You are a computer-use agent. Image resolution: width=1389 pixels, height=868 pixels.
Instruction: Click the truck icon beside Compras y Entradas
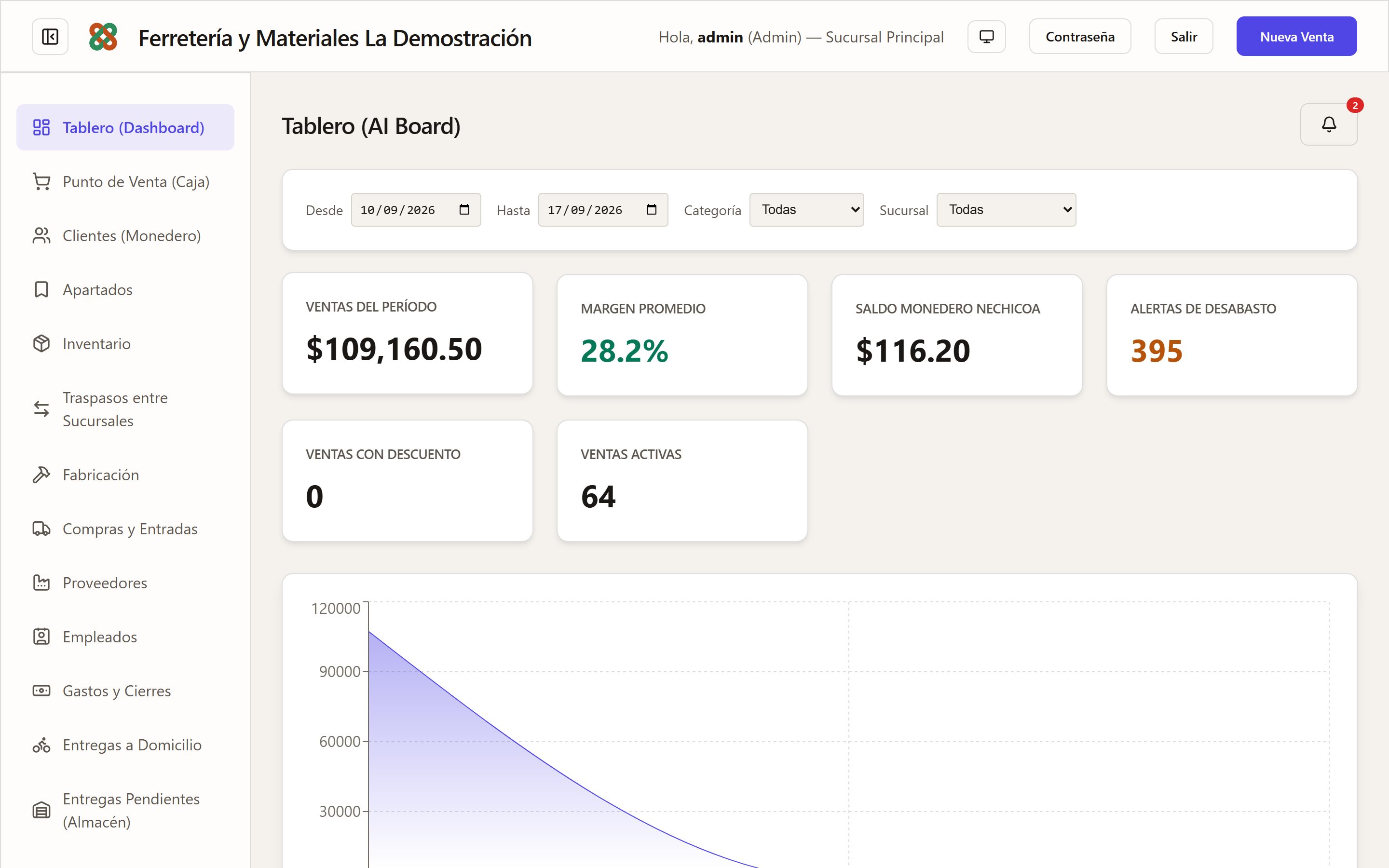[41, 529]
